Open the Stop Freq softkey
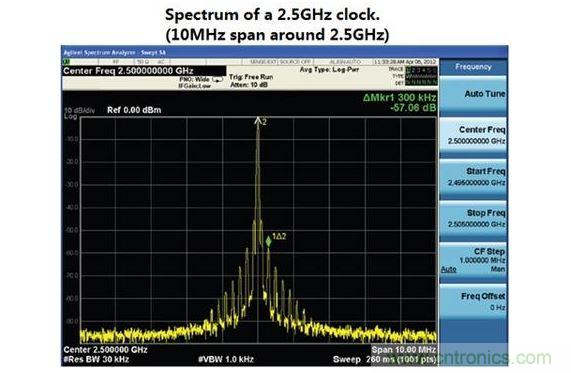Screen dimensions: 571x373 click(473, 219)
